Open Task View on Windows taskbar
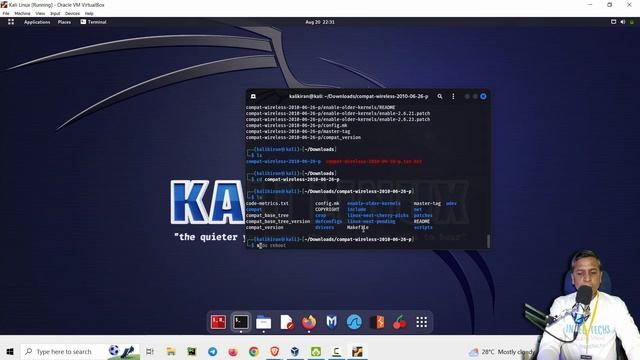640x360 pixels. pyautogui.click(x=150, y=351)
